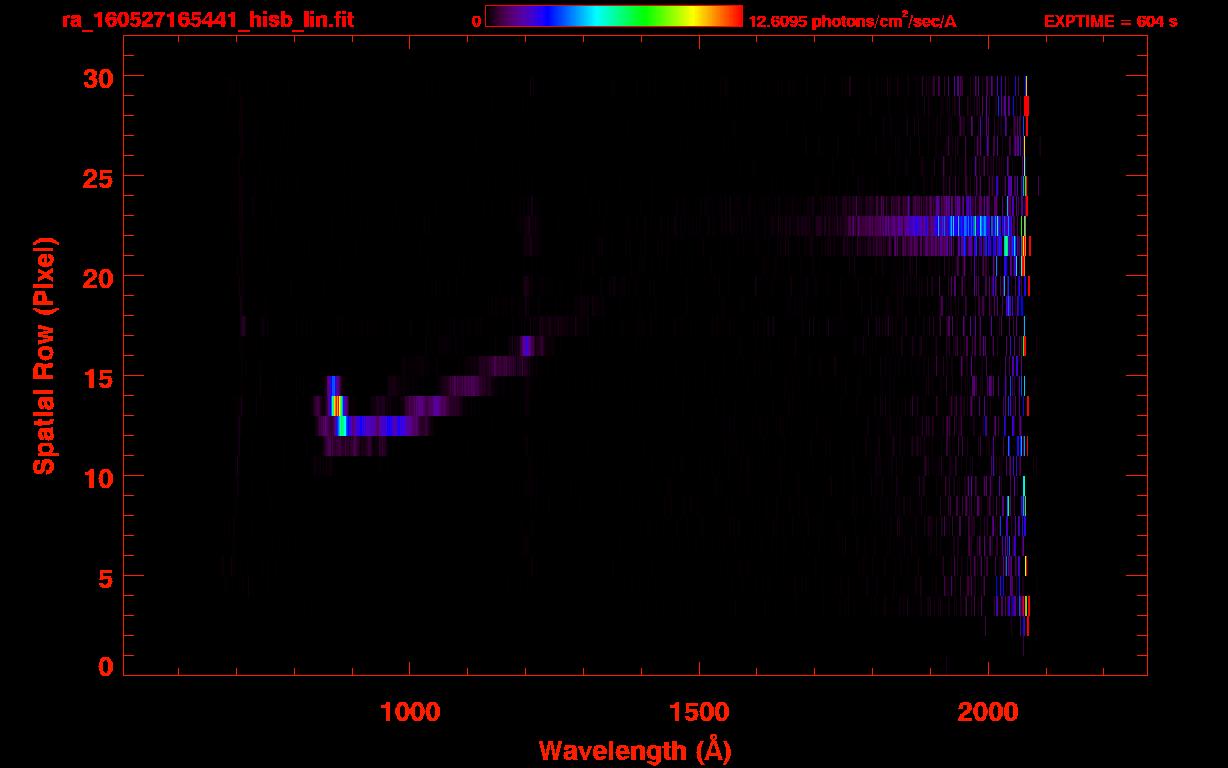Screen dimensions: 1228x768
Task: Click the colorbar minimum value 0
Action: 477,21
